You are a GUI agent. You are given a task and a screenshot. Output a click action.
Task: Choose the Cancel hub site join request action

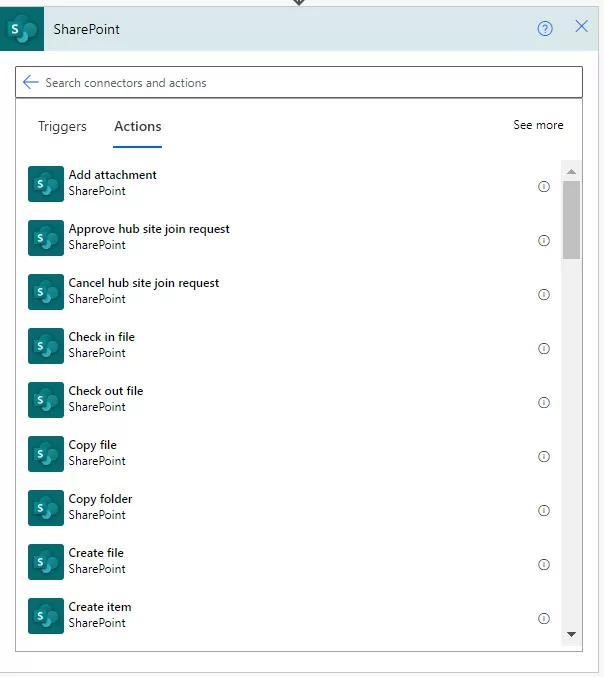click(x=144, y=283)
